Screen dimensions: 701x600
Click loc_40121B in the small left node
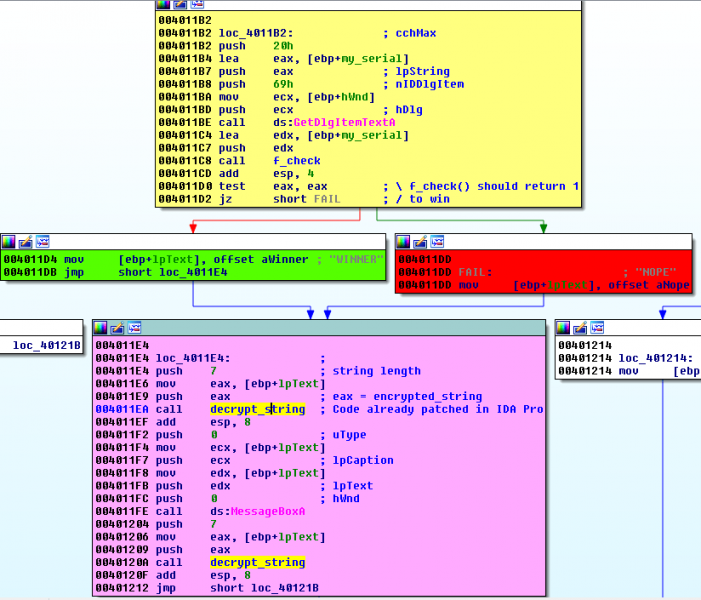(46, 345)
